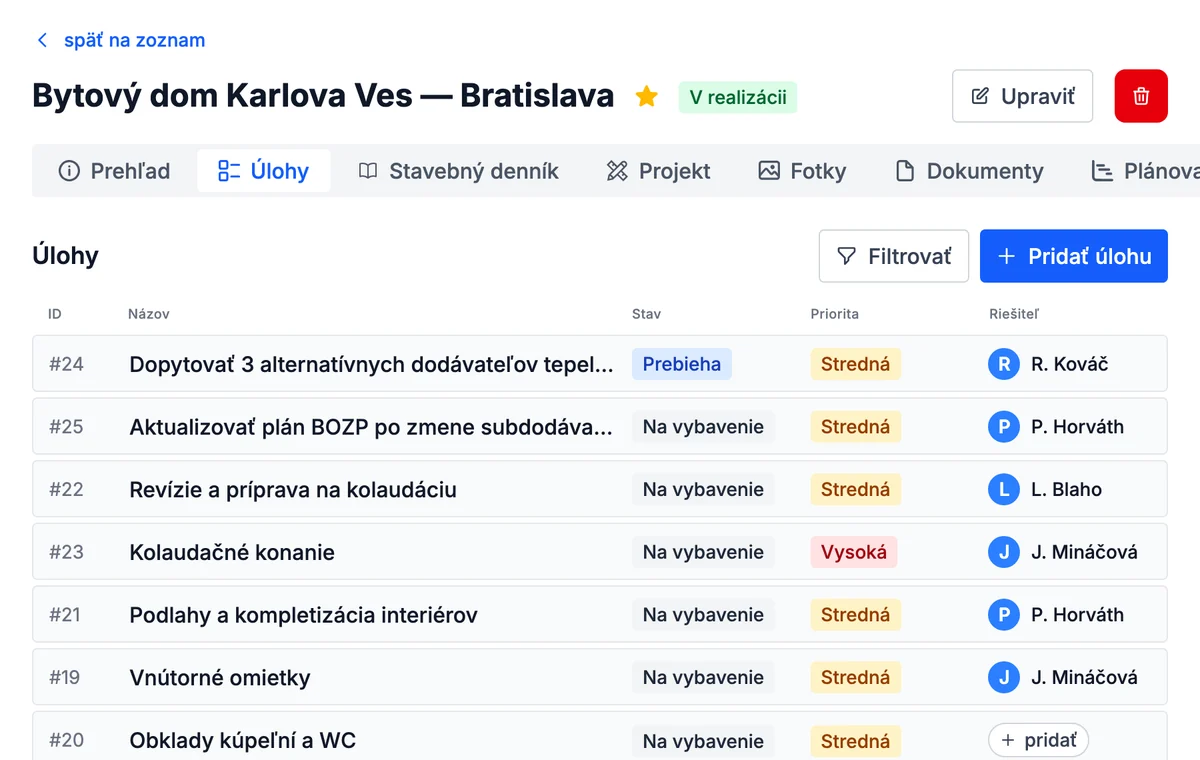
Task: Open the Dokumenty tab
Action: point(969,171)
